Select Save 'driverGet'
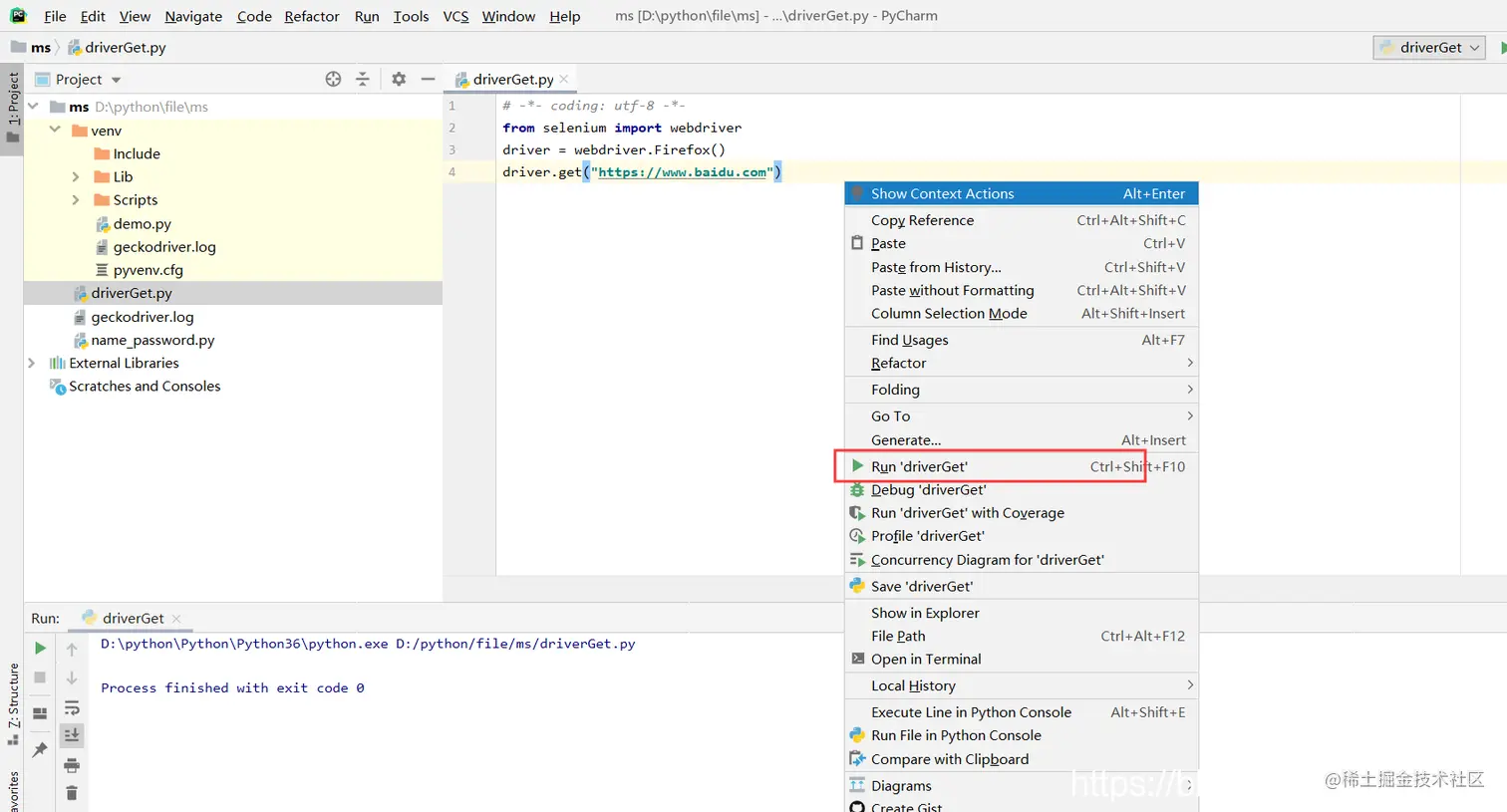This screenshot has width=1507, height=812. click(x=1022, y=586)
